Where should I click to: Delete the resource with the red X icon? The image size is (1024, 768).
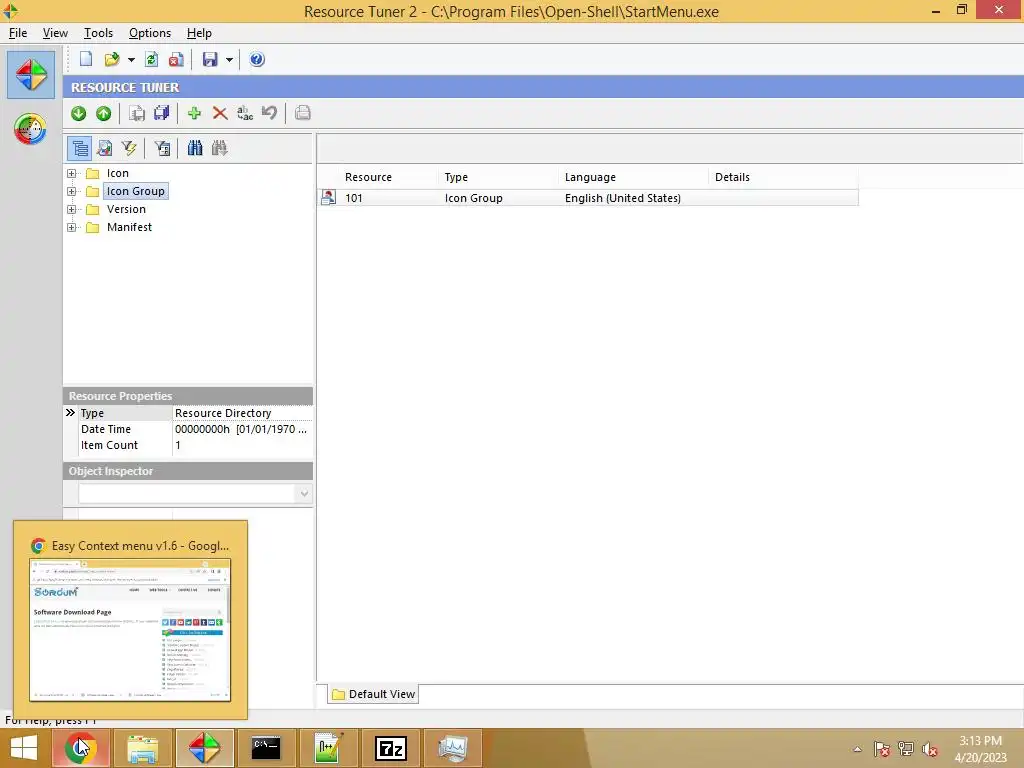coord(220,114)
